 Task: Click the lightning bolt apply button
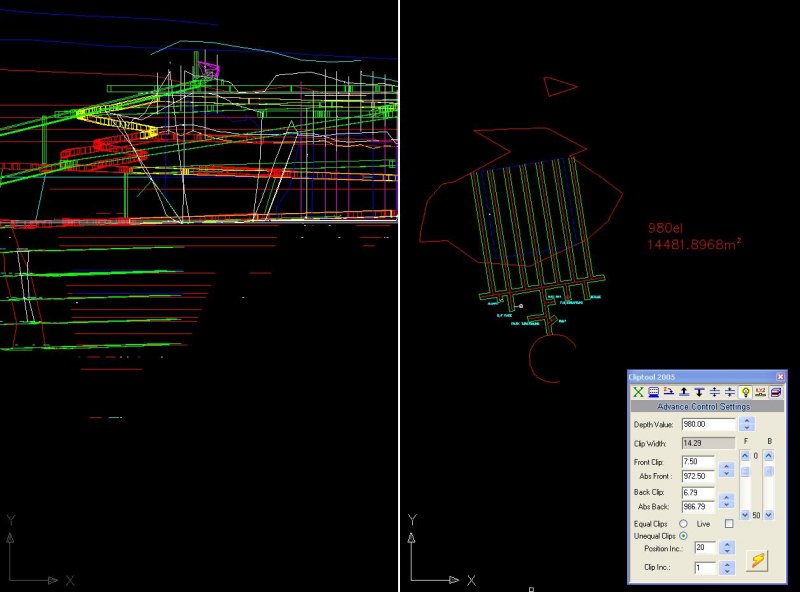[x=758, y=561]
